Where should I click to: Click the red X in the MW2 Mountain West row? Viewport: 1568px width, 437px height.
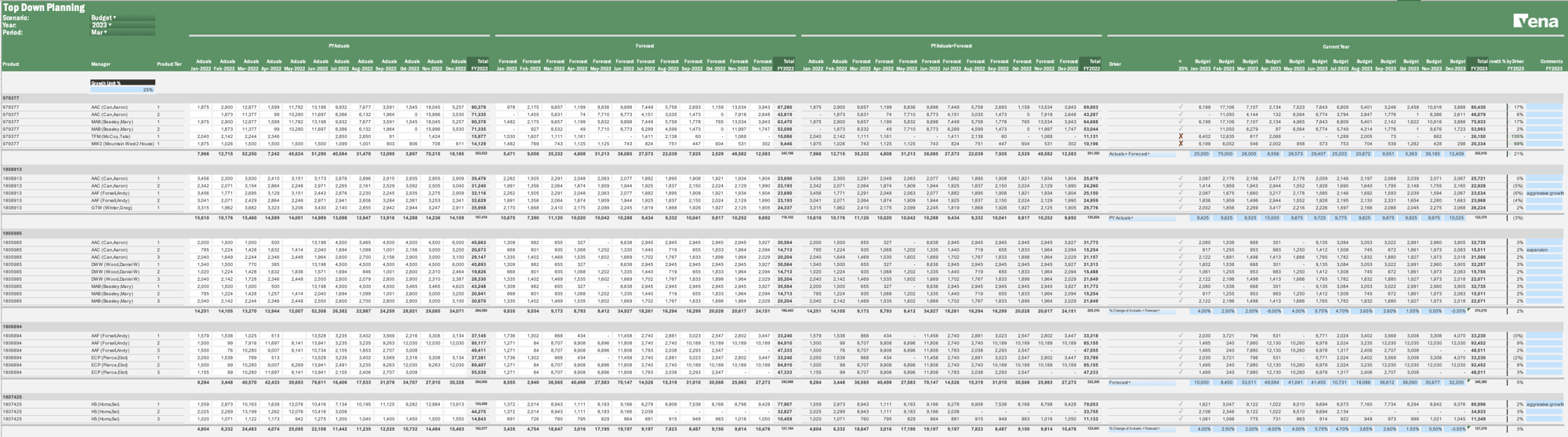pos(1181,144)
